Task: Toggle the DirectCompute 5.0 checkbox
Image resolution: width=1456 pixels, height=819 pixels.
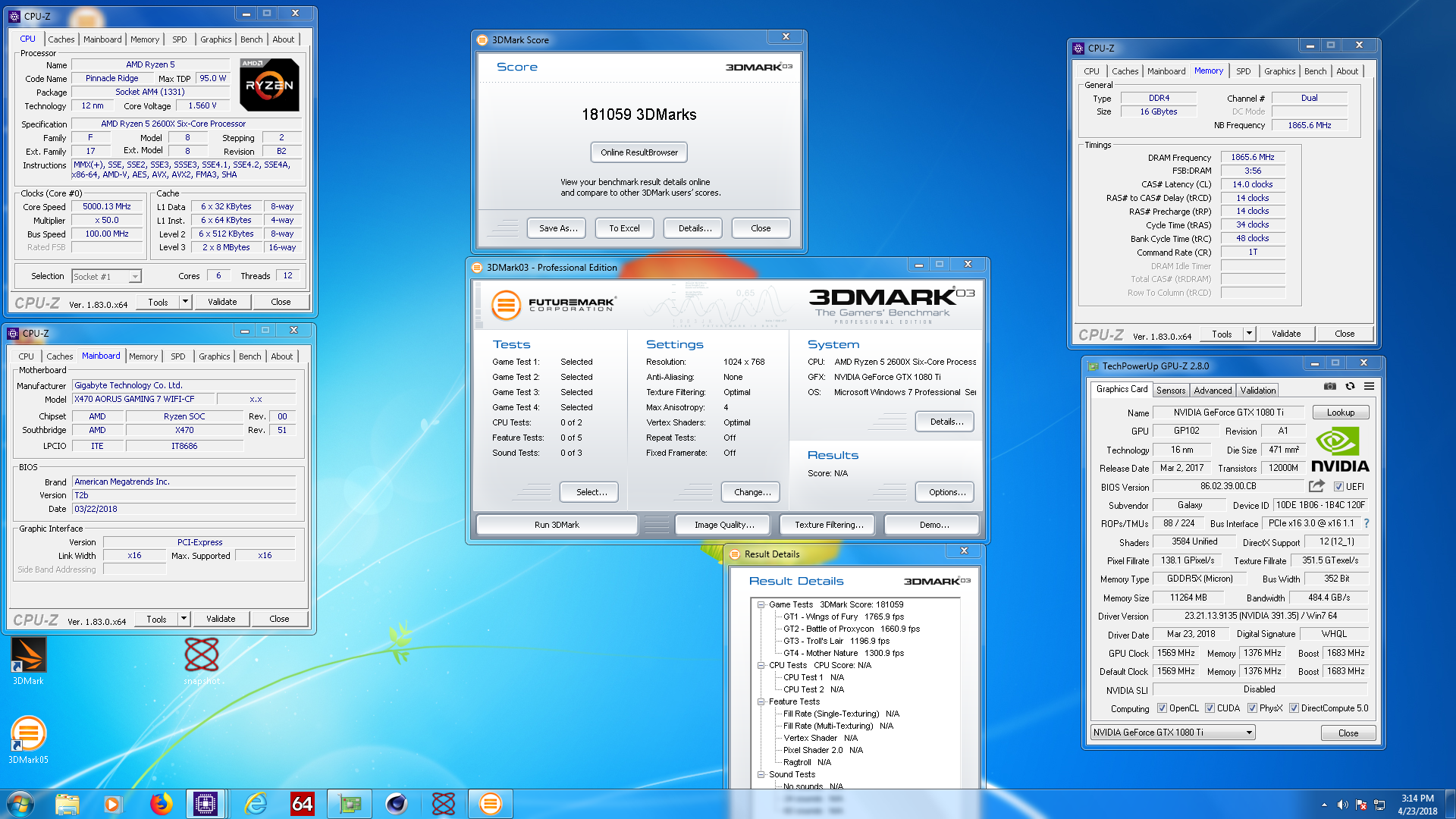Action: pos(1294,708)
